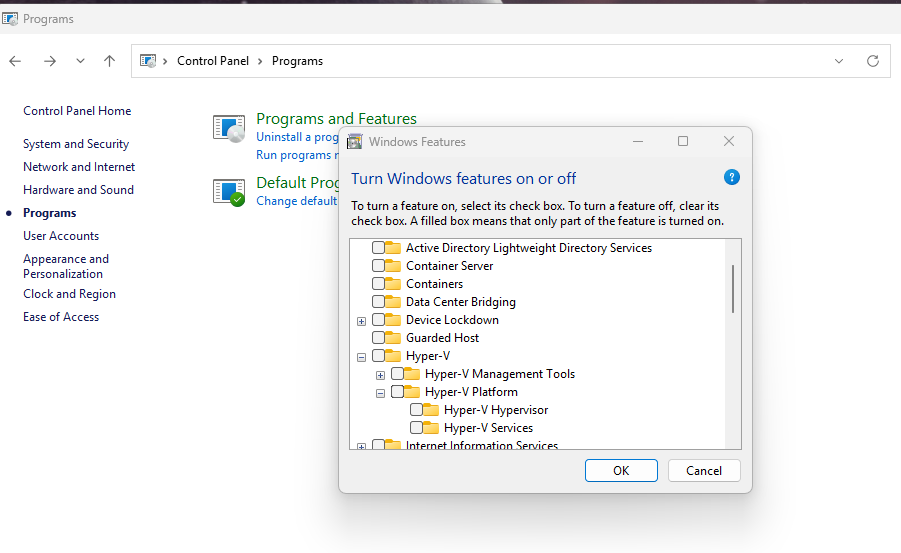This screenshot has width=901, height=553.
Task: Open the address bar history dropdown
Action: (838, 61)
